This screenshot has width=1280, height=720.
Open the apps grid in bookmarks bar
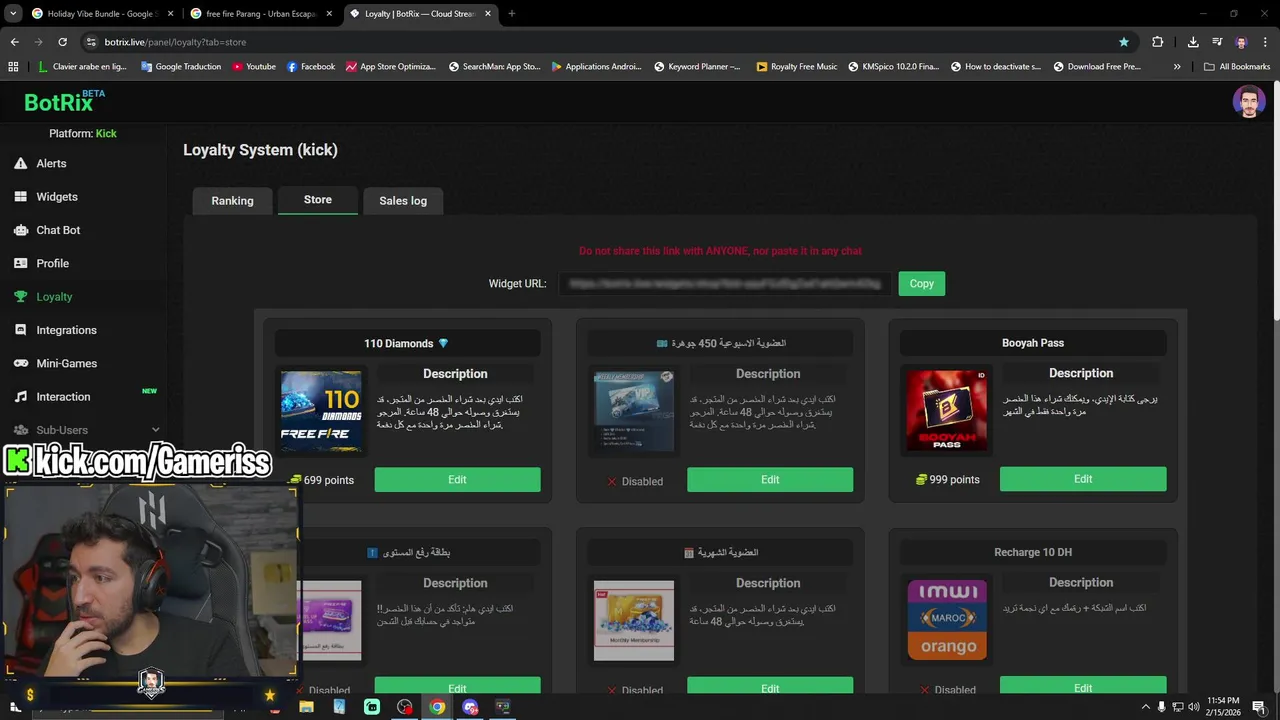(13, 67)
